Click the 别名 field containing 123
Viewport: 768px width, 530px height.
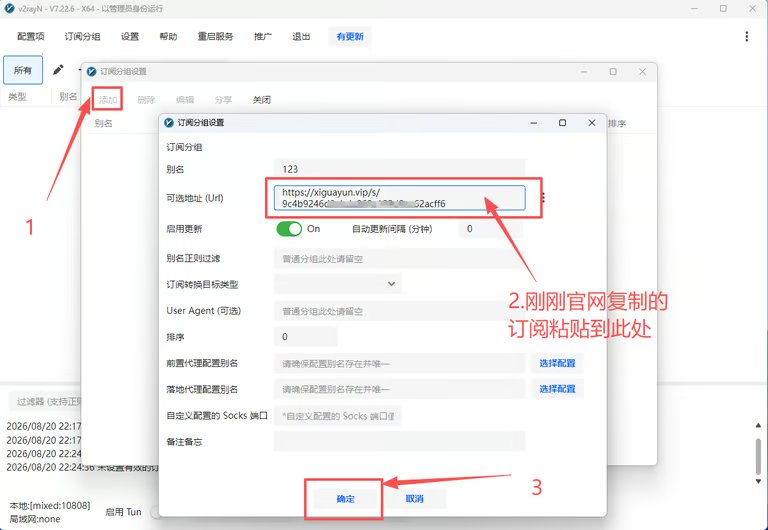click(x=400, y=169)
